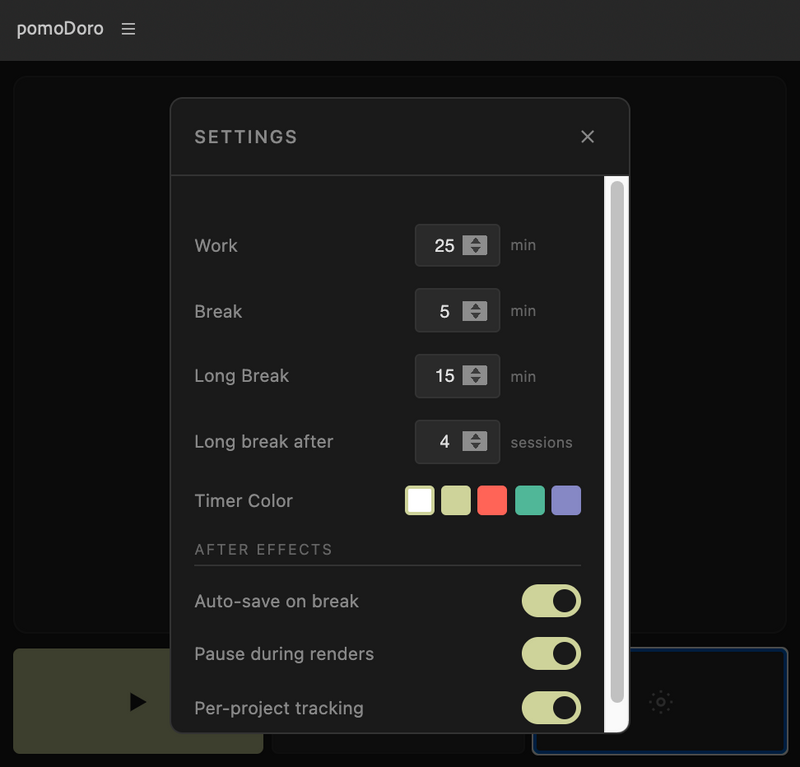Select the red timer color swatch

pos(492,500)
